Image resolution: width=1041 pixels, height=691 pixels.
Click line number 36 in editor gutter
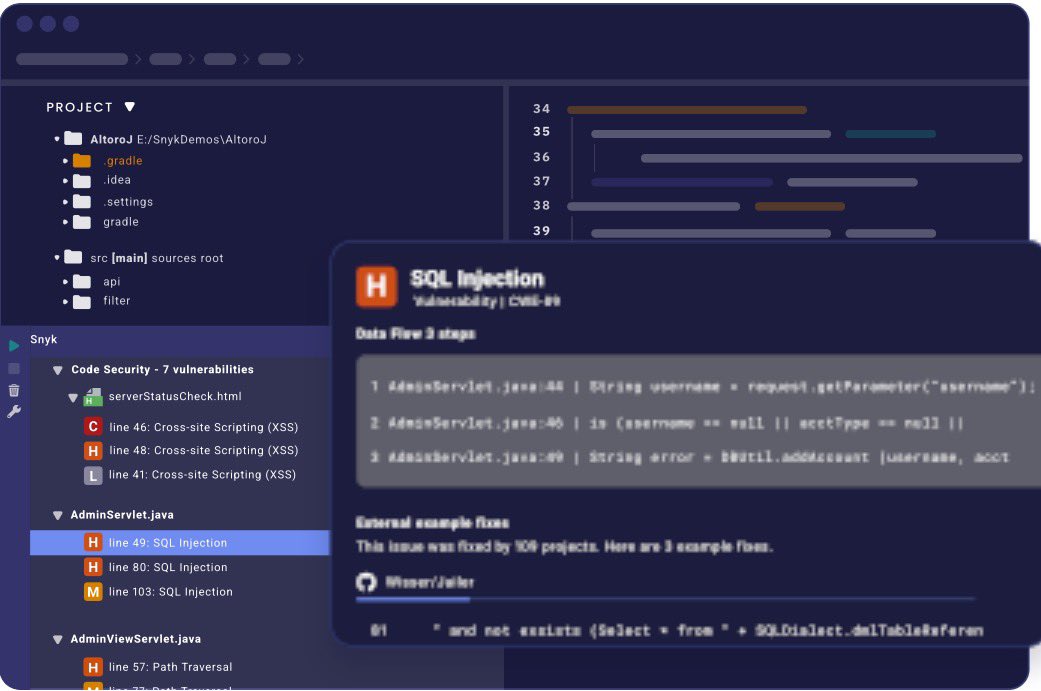coord(541,157)
